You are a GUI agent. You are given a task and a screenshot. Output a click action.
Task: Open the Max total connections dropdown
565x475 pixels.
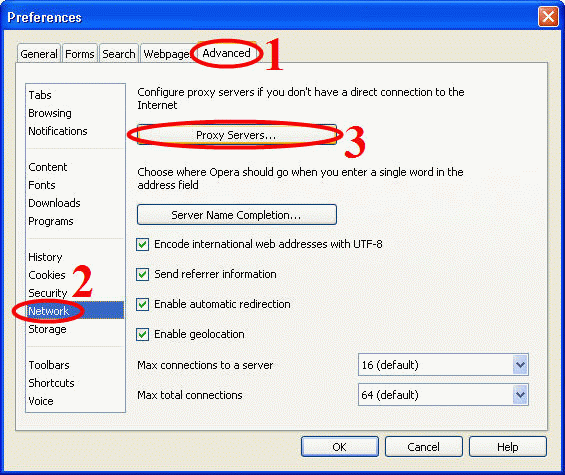tap(520, 395)
